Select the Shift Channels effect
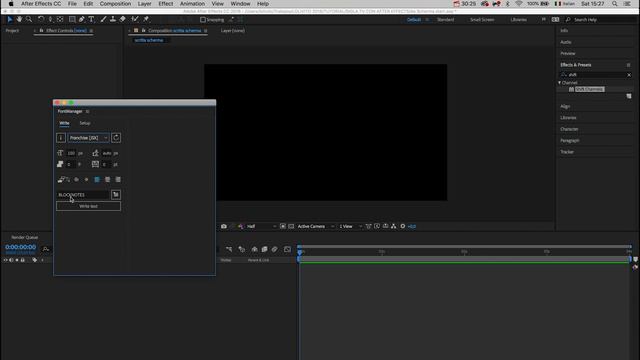The image size is (640, 360). click(x=589, y=89)
